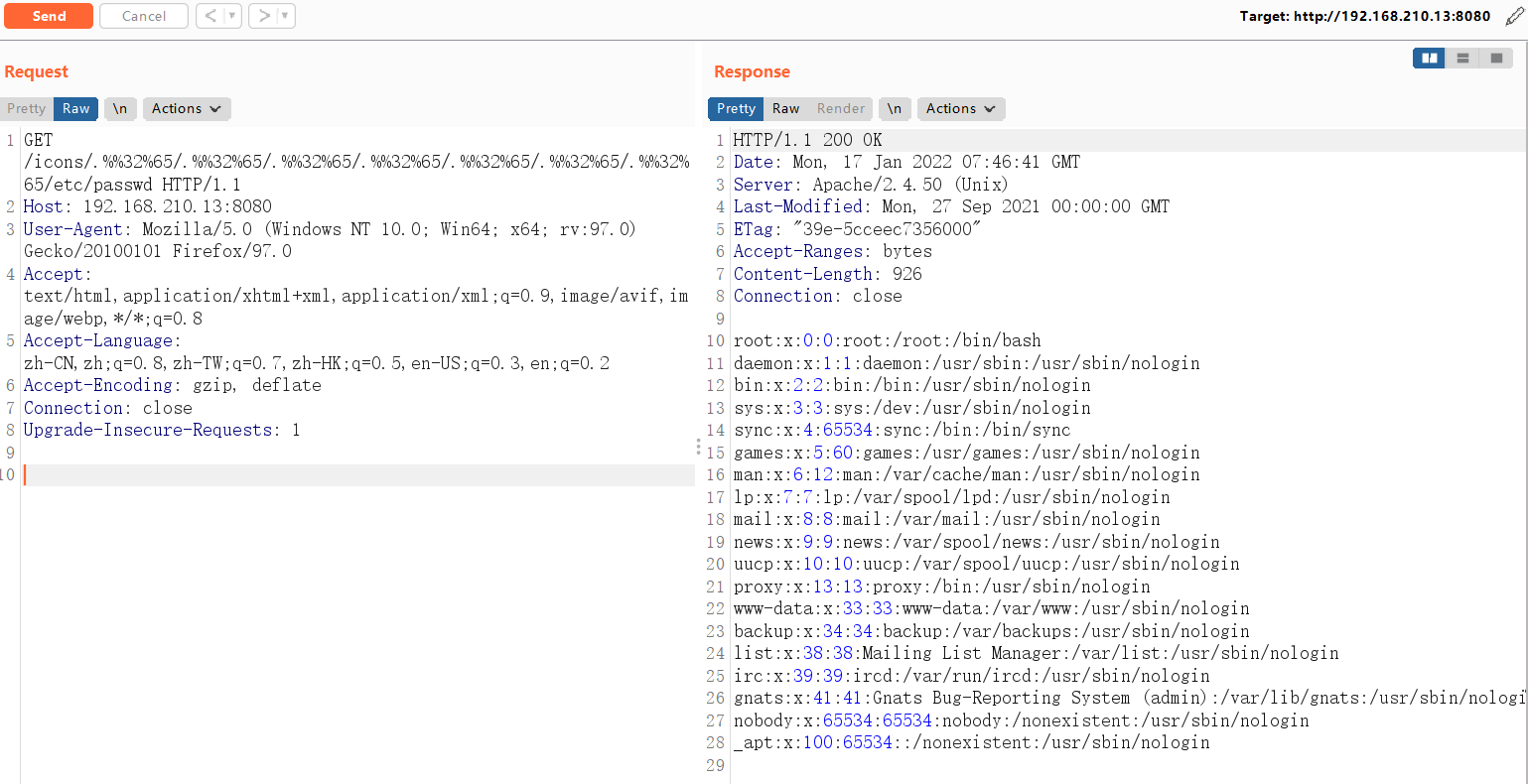Click the empty line 10 in Request editor
This screenshot has height=784, width=1528.
(358, 475)
